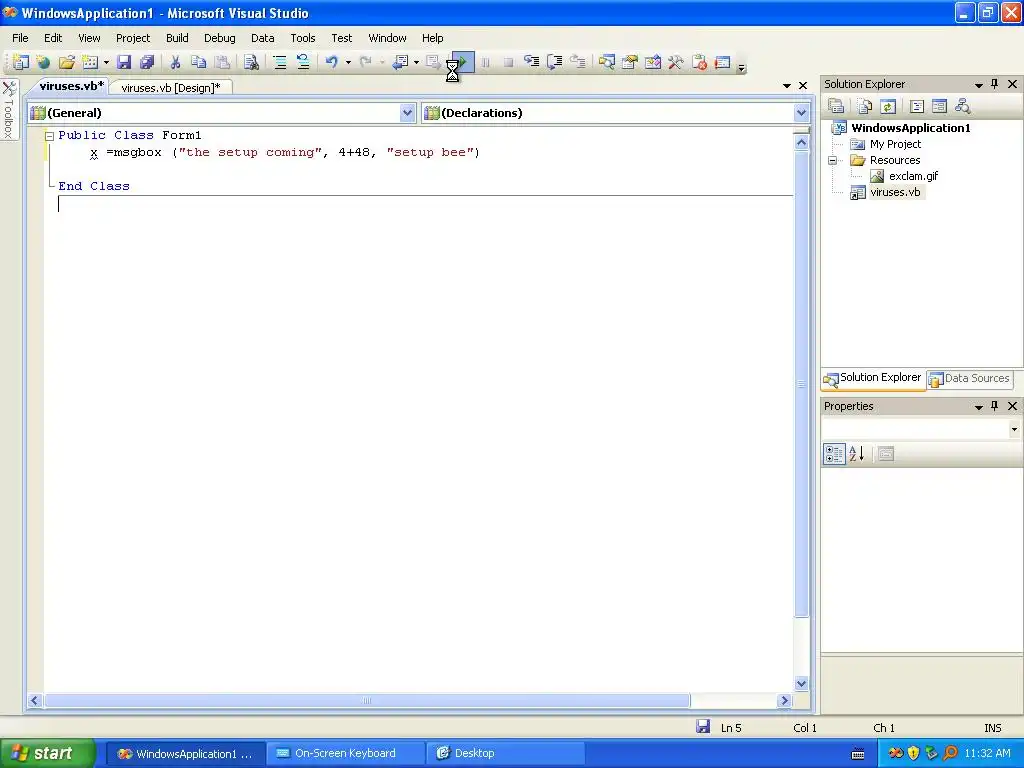Save viruses.vb with the floppy disk icon

[x=124, y=62]
